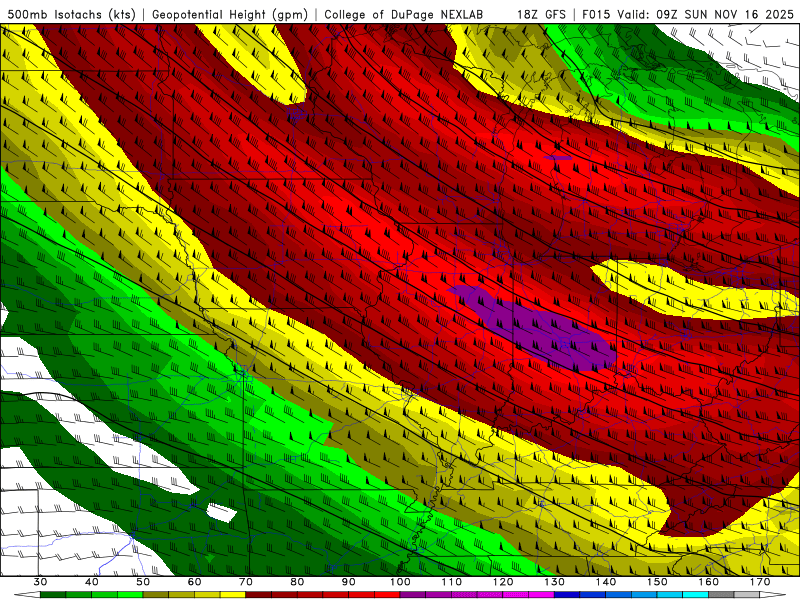Click the colorbar label '50'
The image size is (800, 600).
(x=143, y=582)
